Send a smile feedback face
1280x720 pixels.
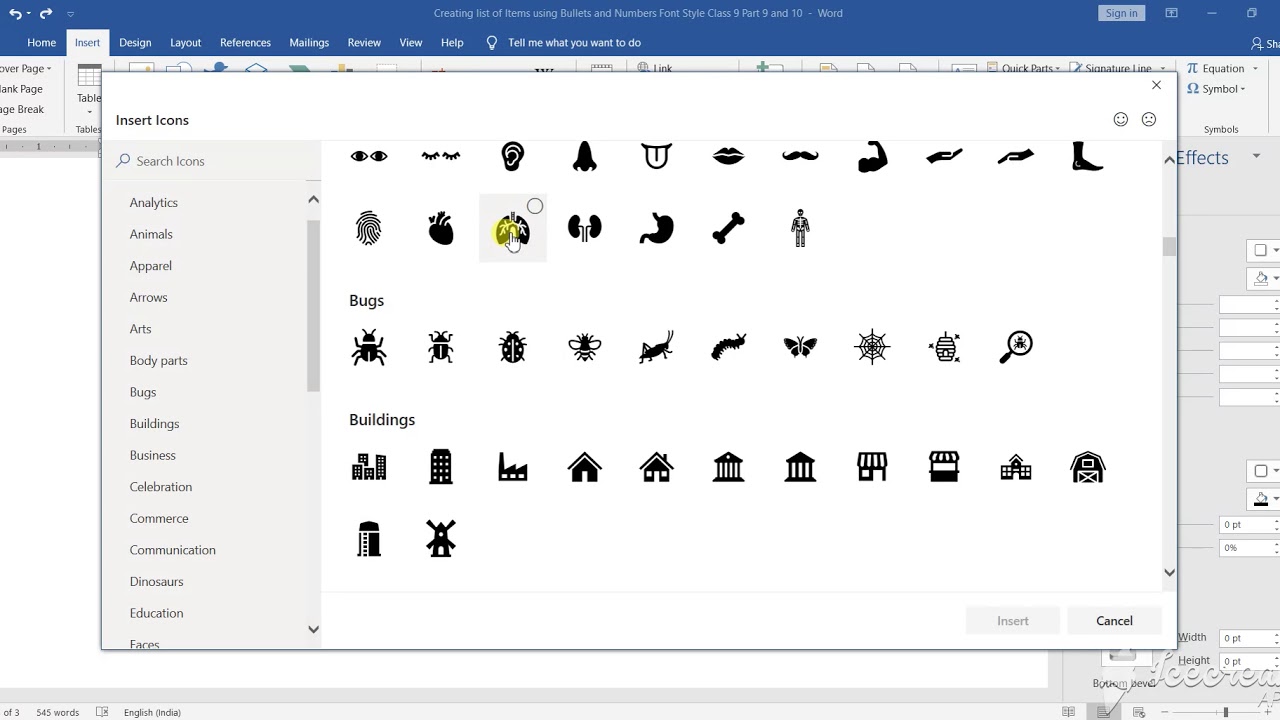(1121, 119)
